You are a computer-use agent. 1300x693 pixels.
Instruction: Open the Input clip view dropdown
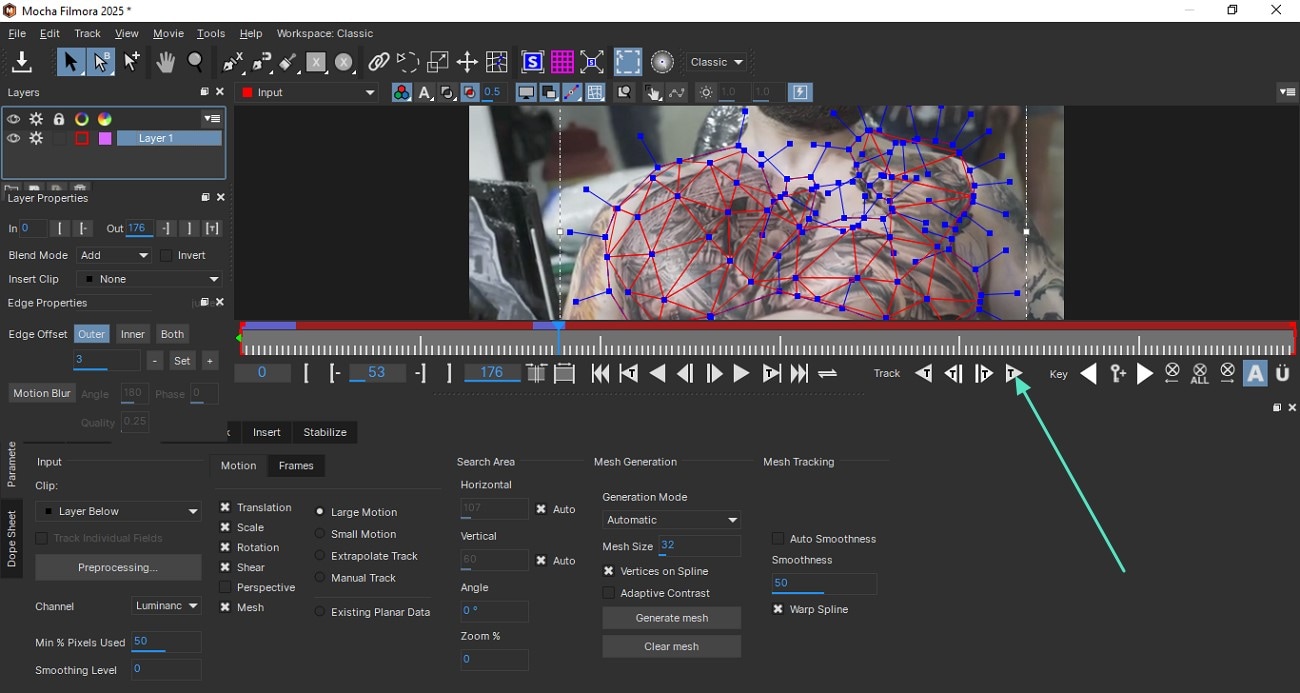(x=308, y=93)
